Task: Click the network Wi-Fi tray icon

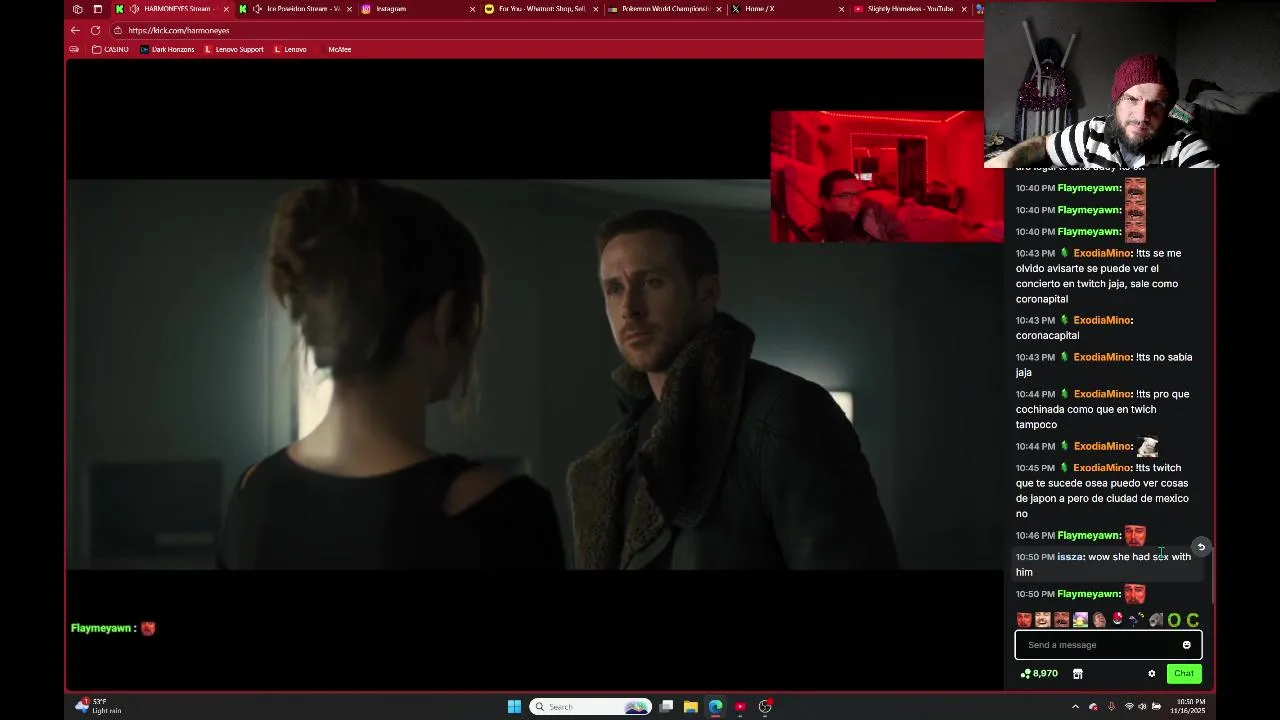Action: tap(1129, 707)
